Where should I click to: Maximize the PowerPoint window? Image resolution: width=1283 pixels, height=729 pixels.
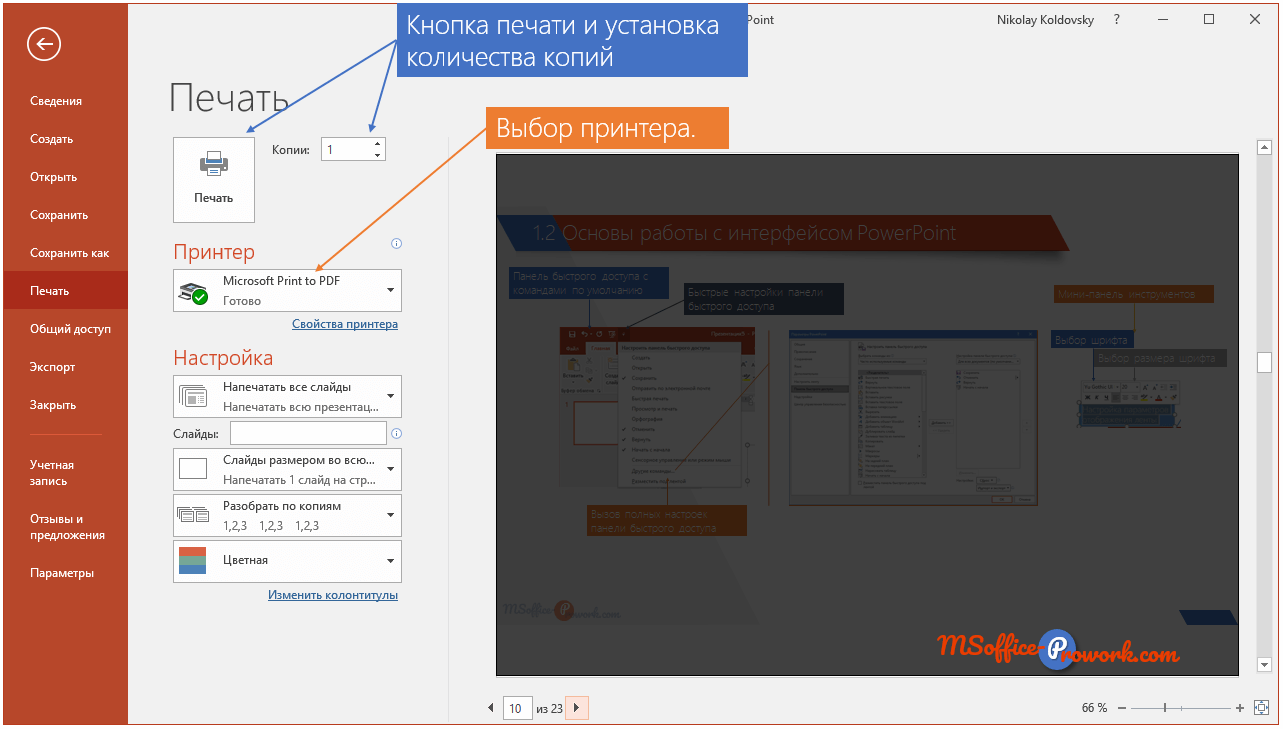[x=1209, y=19]
